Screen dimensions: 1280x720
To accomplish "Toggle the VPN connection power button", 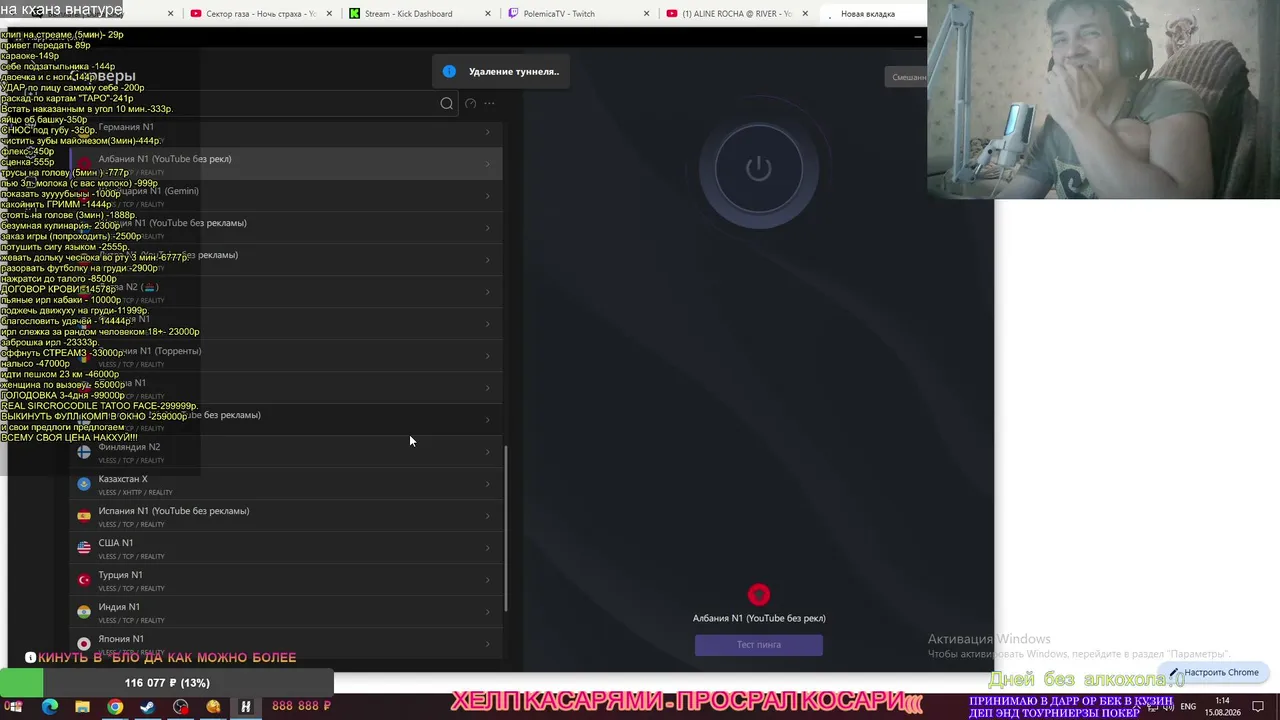I will (x=759, y=168).
